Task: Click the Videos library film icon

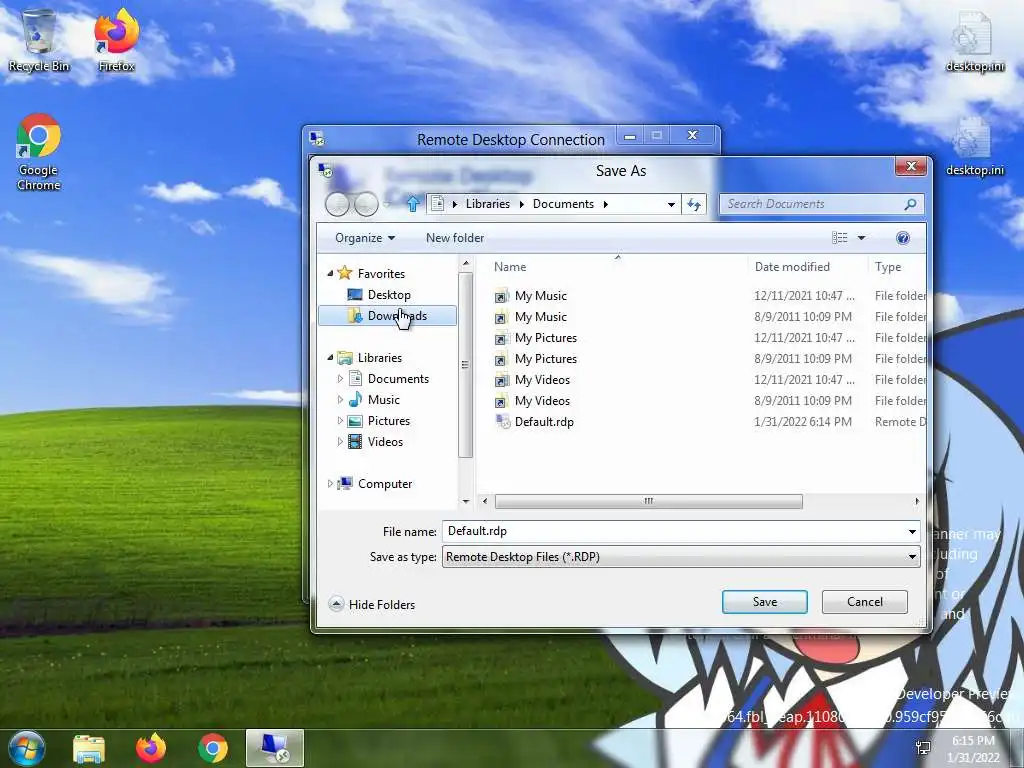Action: (x=355, y=441)
